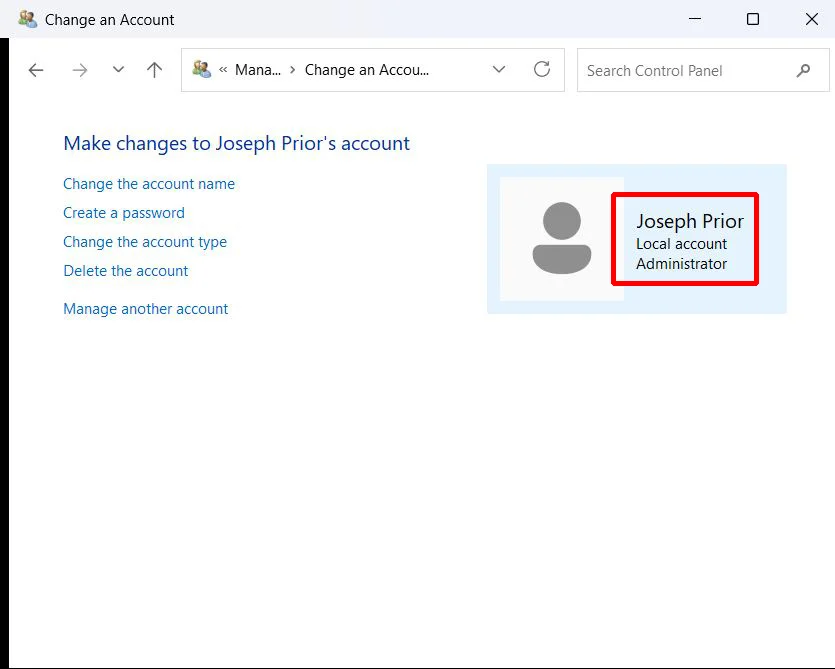
Task: Click the Search Control Panel field
Action: pos(703,70)
